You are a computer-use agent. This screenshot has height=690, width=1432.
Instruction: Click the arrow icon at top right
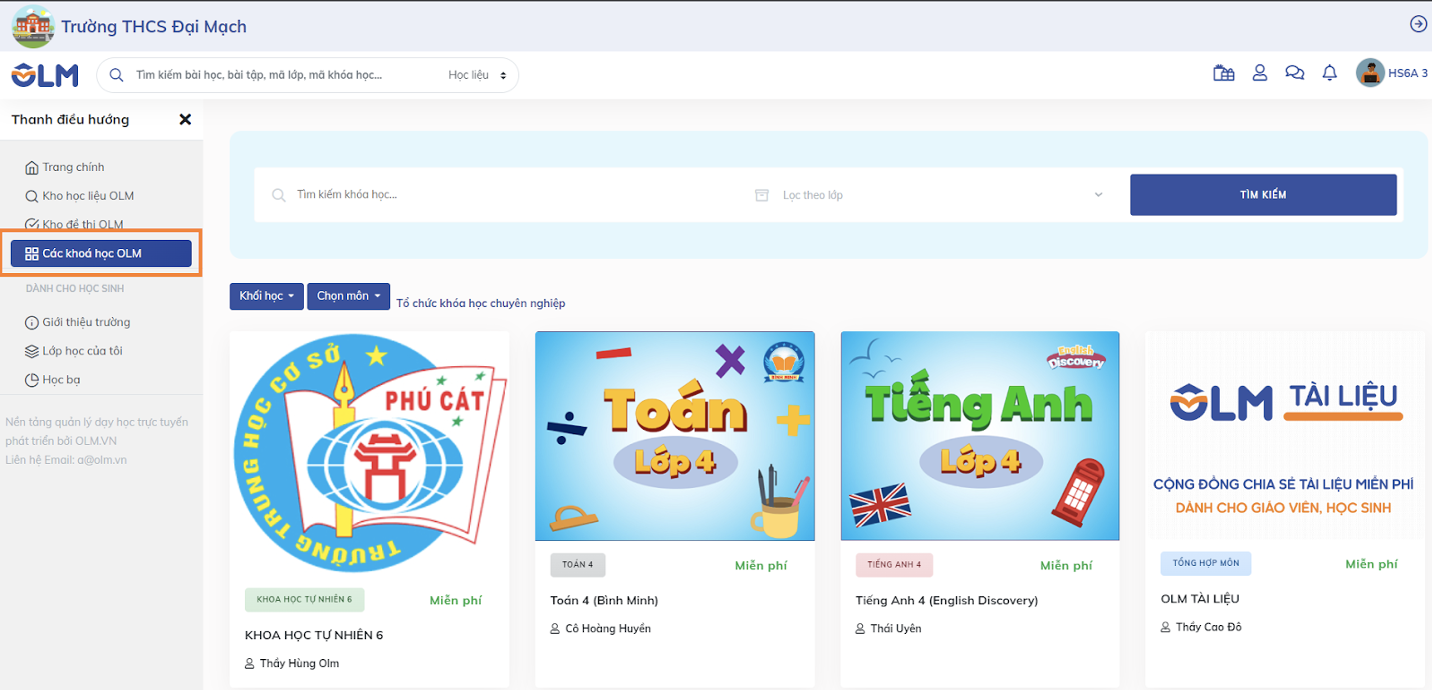click(1418, 24)
